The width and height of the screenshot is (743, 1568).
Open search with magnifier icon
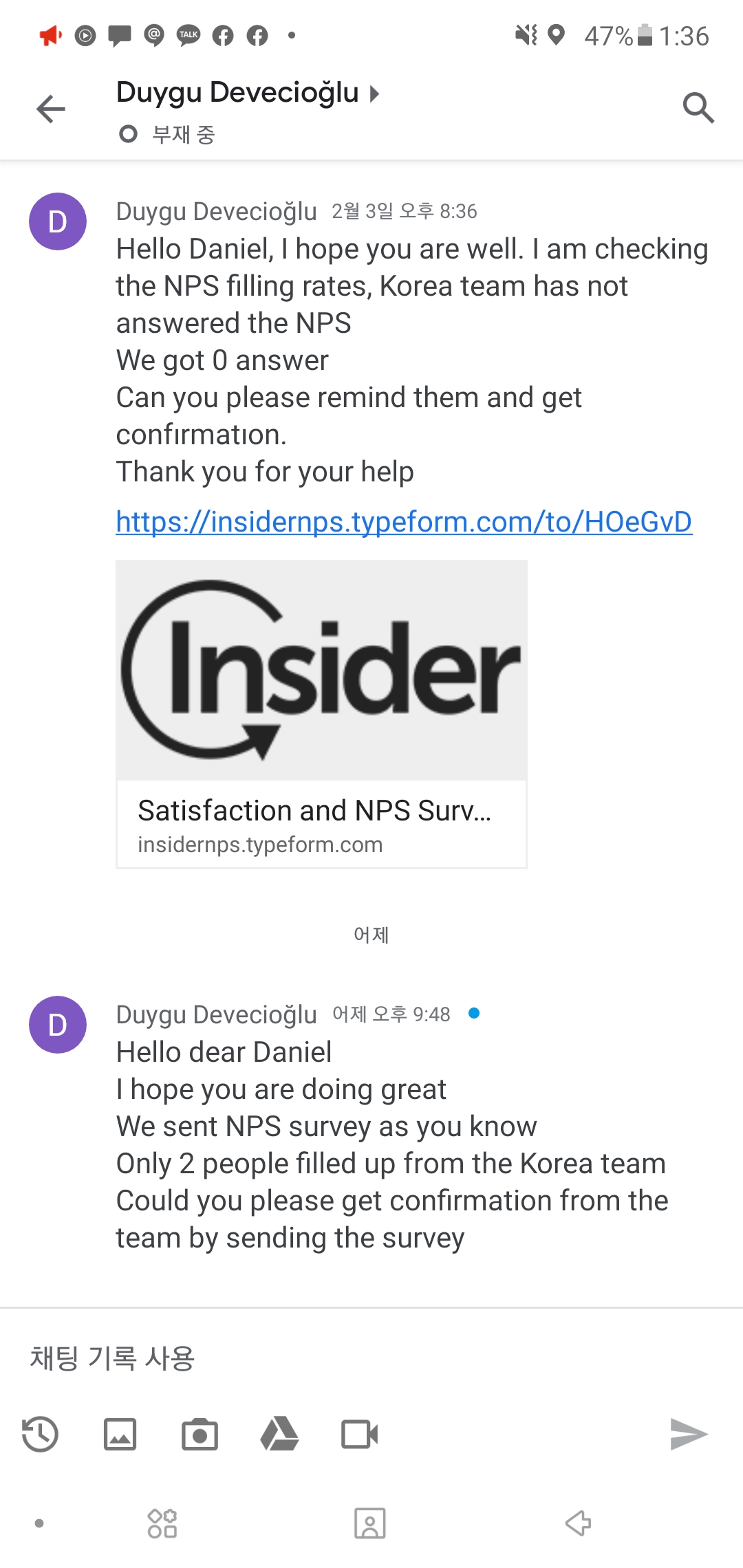coord(698,108)
